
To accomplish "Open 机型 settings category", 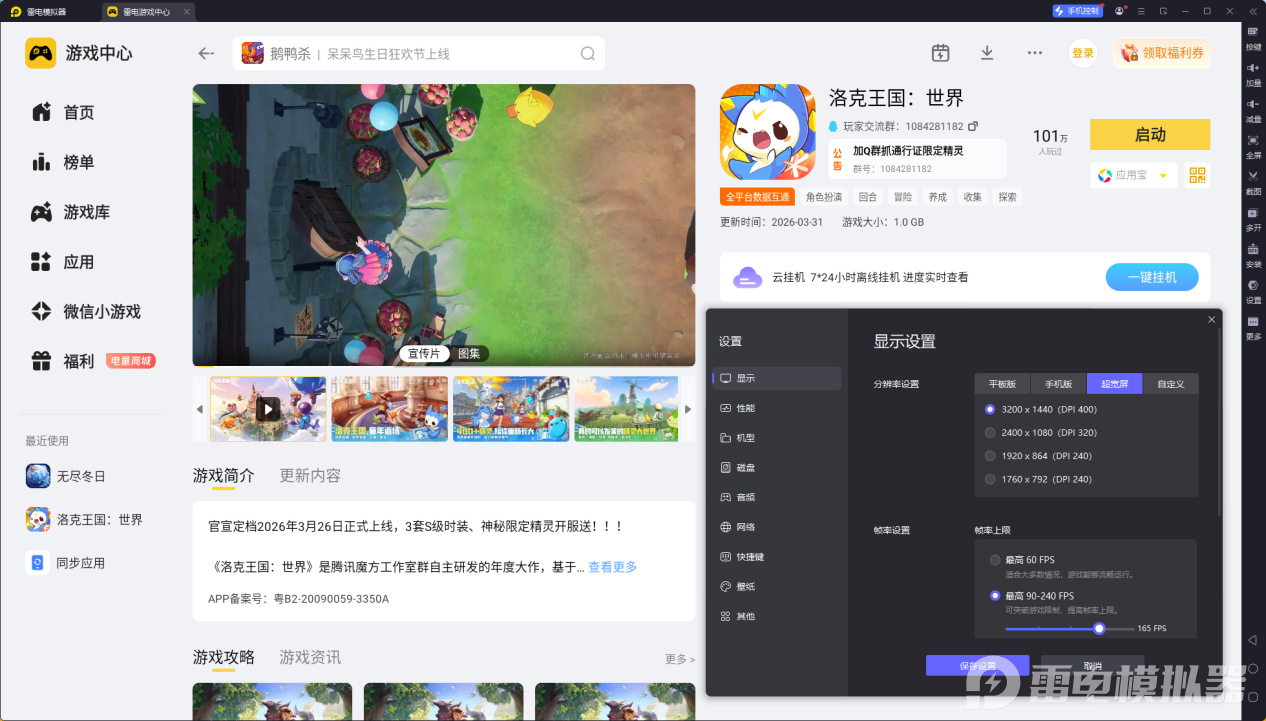I will tap(777, 438).
